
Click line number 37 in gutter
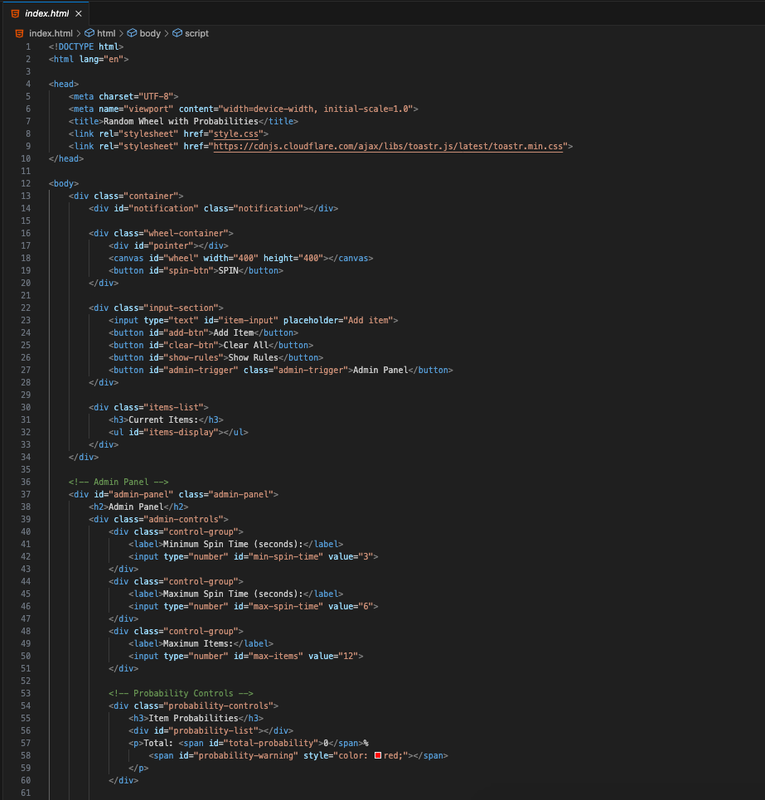pyautogui.click(x=26, y=494)
